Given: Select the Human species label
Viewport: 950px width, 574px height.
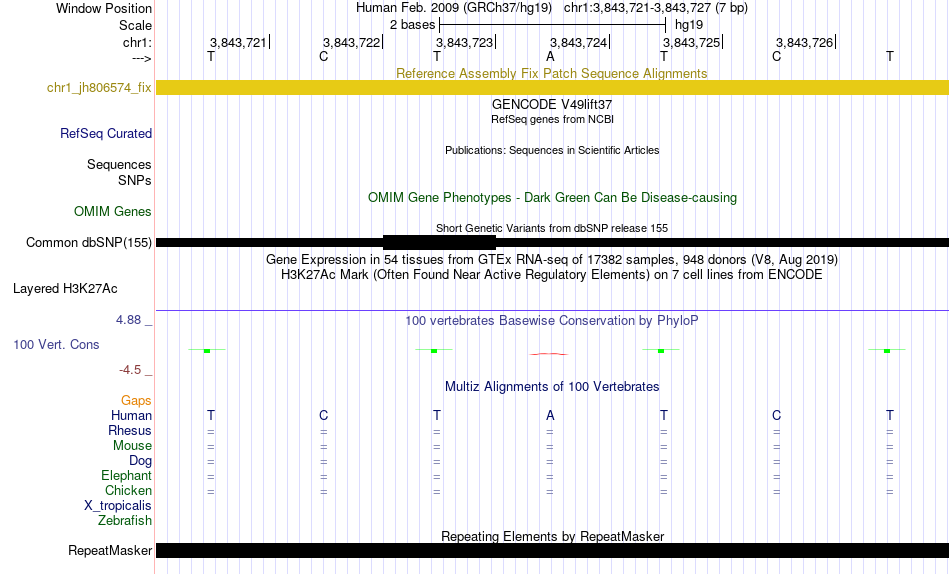Looking at the screenshot, I should click(x=131, y=415).
